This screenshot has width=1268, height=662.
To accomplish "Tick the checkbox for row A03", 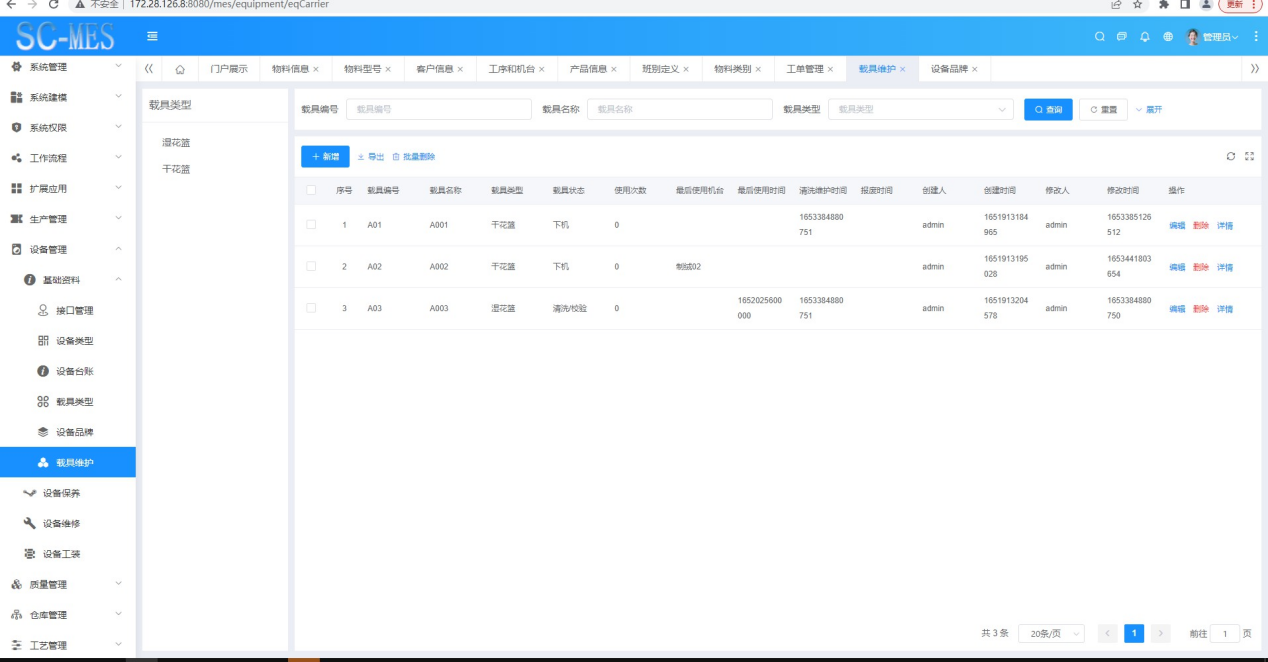I will (311, 308).
